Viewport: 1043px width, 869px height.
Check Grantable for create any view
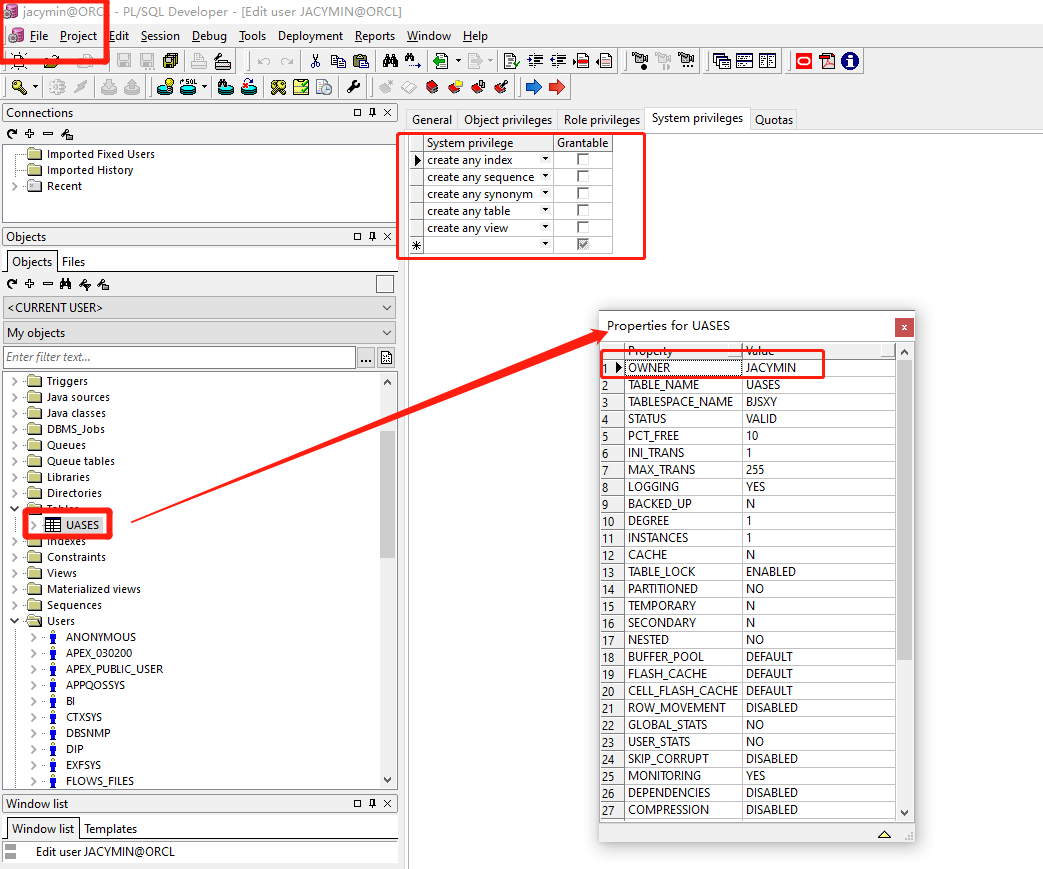[x=583, y=228]
